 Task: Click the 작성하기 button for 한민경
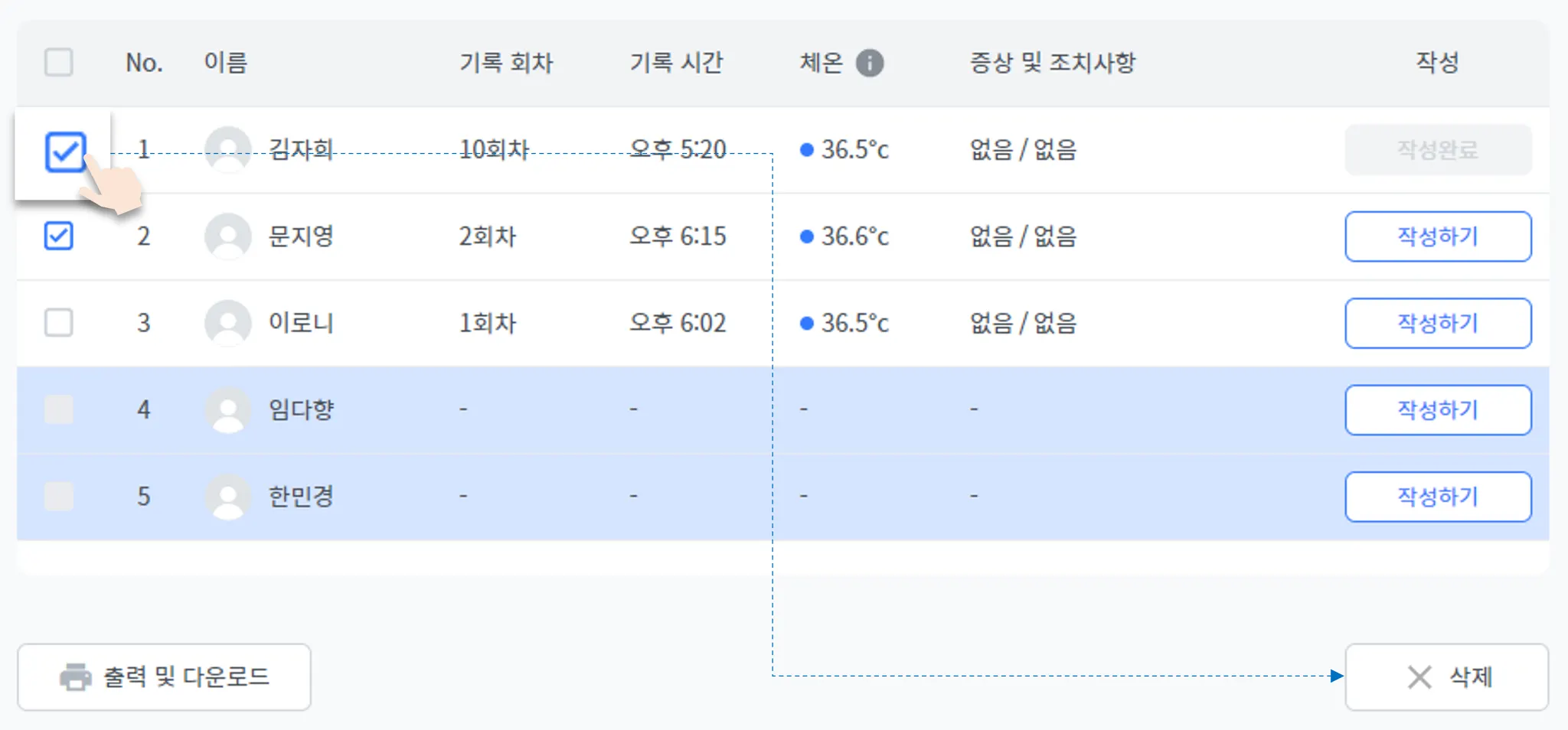(x=1438, y=497)
